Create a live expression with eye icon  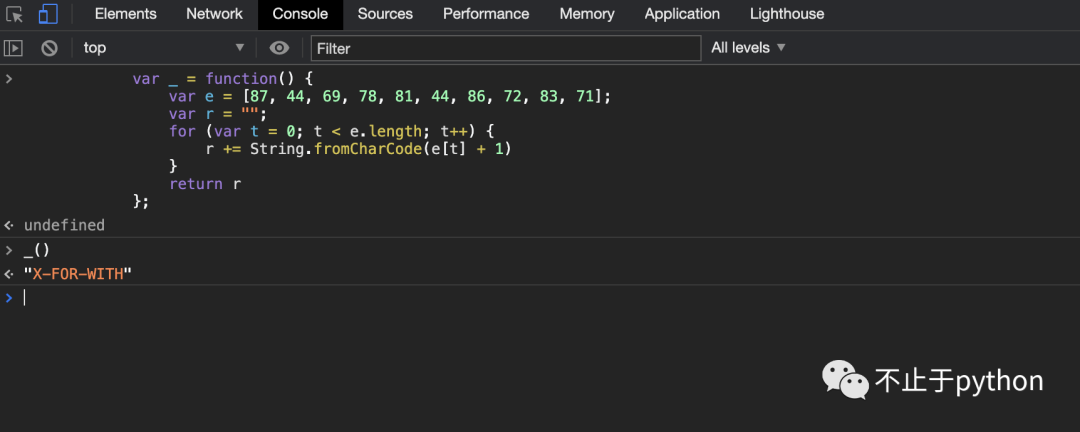tap(279, 48)
